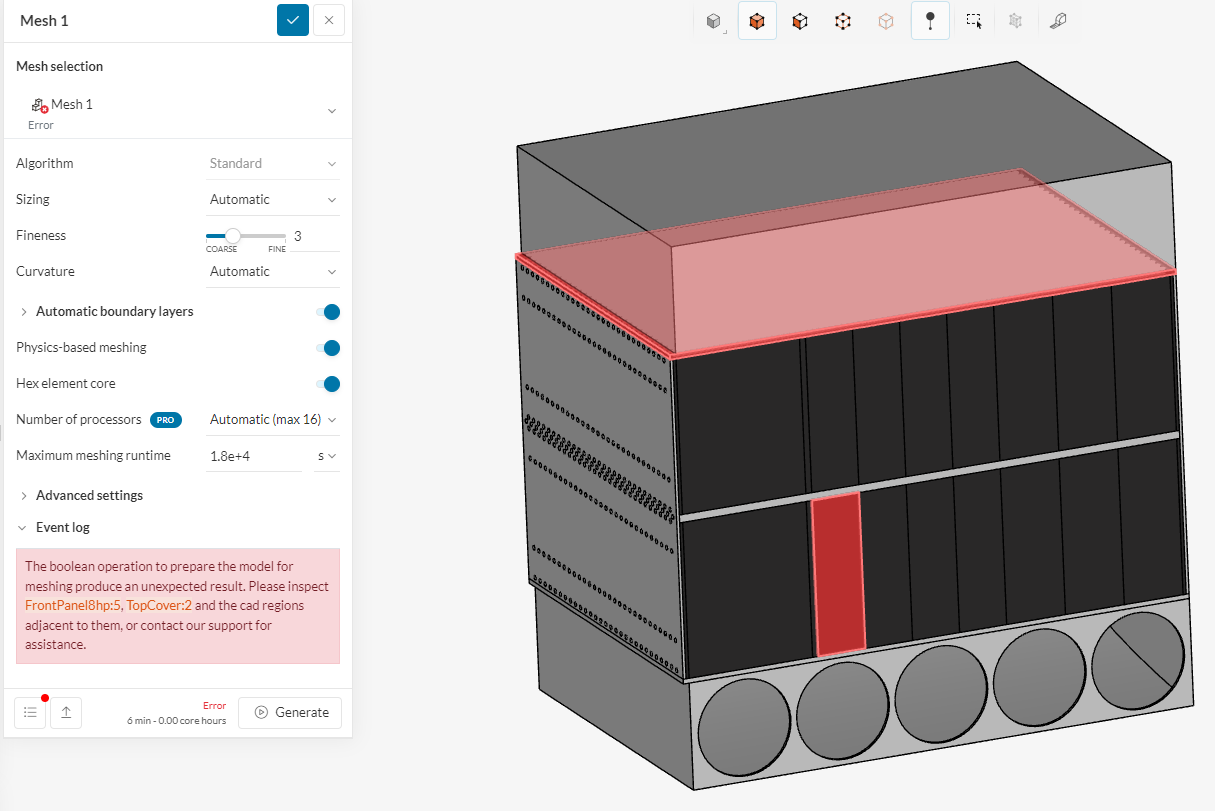The width and height of the screenshot is (1215, 811).
Task: Open the Curvature dropdown
Action: click(273, 272)
